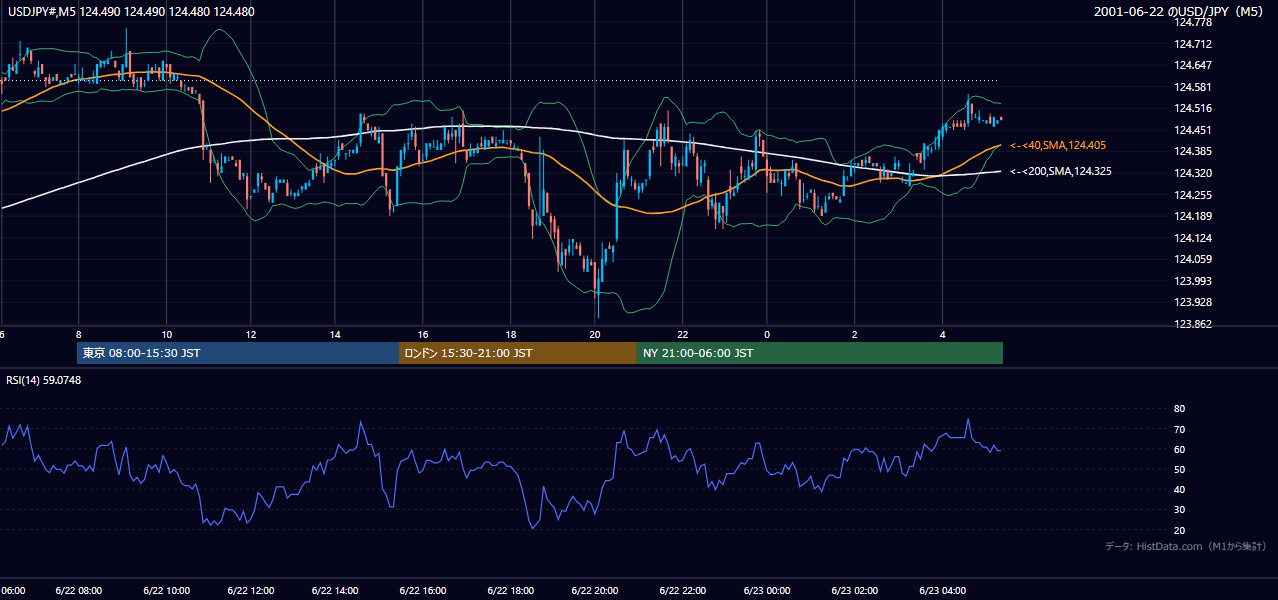Click the RSI(14) 59.0748 indicator label
Image resolution: width=1278 pixels, height=600 pixels.
pyautogui.click(x=44, y=380)
